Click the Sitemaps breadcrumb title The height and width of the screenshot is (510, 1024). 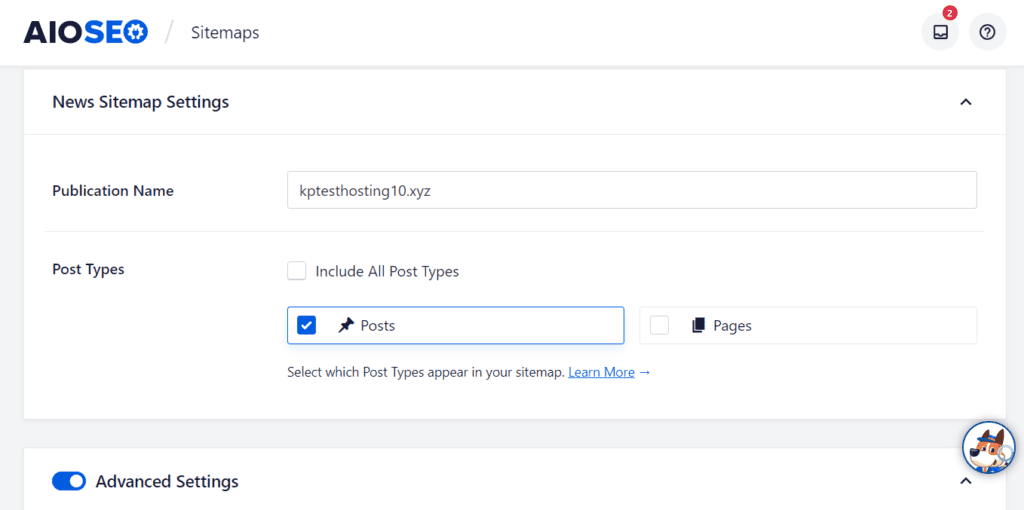225,33
